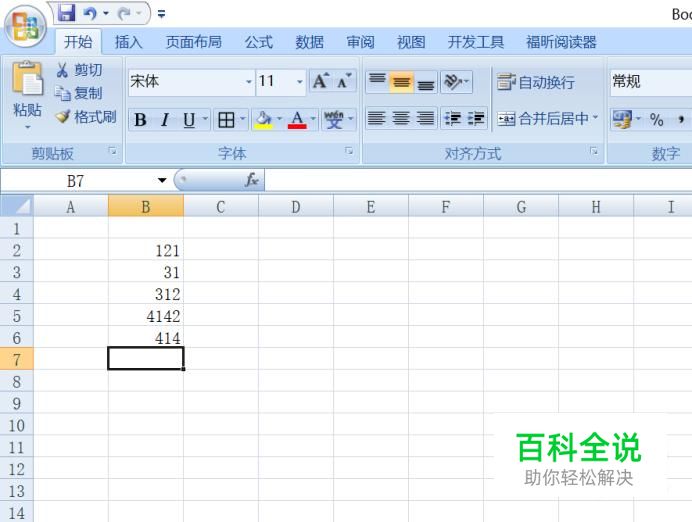This screenshot has width=692, height=522.
Task: Apply yellow fill color bucket
Action: (x=263, y=120)
